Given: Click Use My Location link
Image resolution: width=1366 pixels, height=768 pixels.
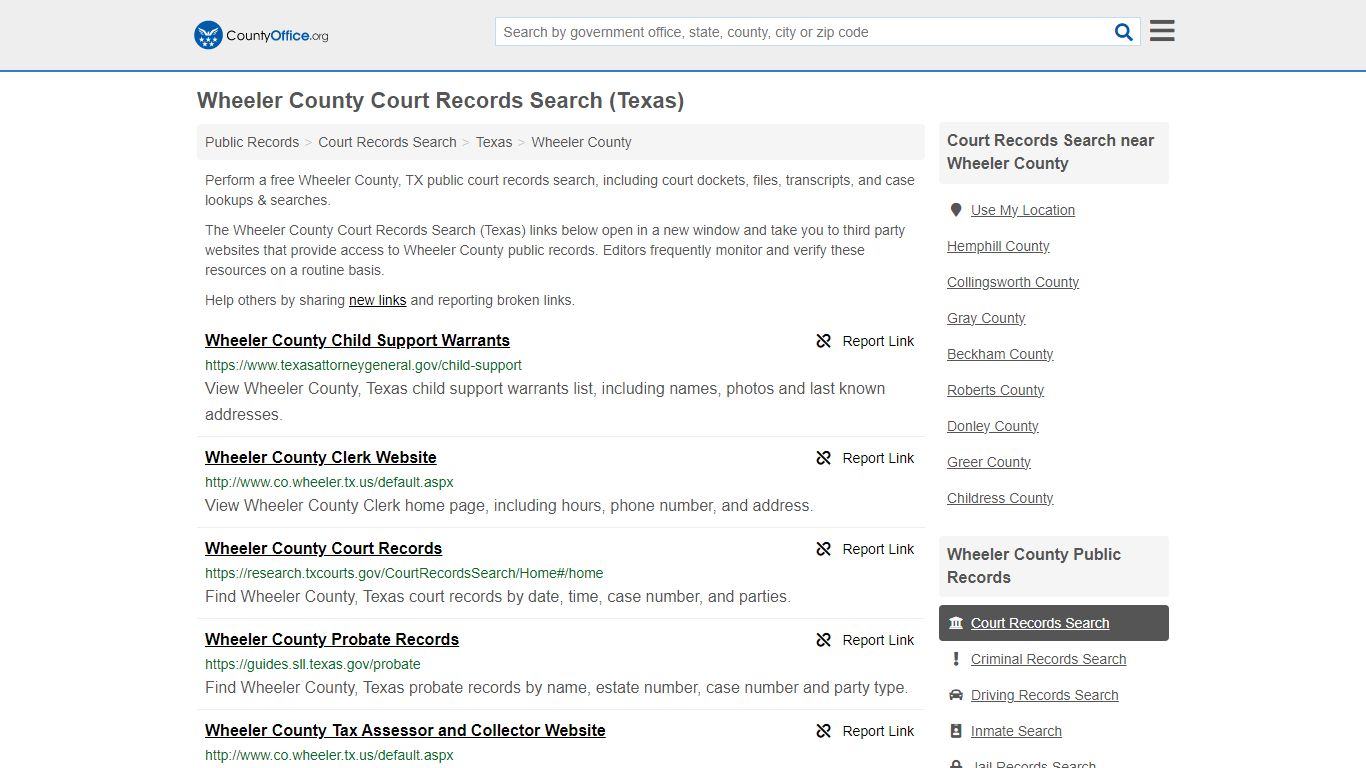Looking at the screenshot, I should (1023, 210).
